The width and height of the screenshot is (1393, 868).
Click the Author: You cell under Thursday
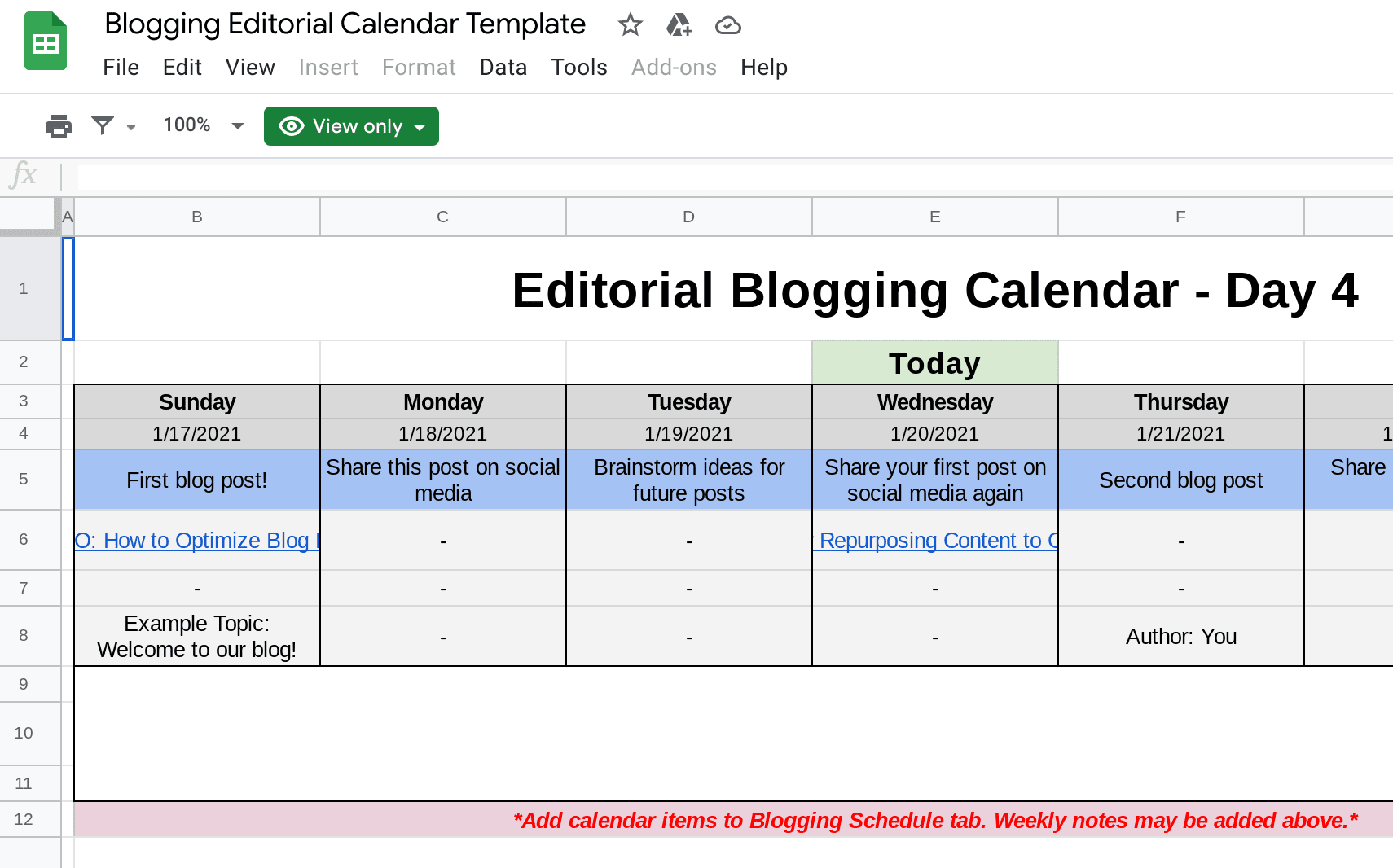point(1180,636)
